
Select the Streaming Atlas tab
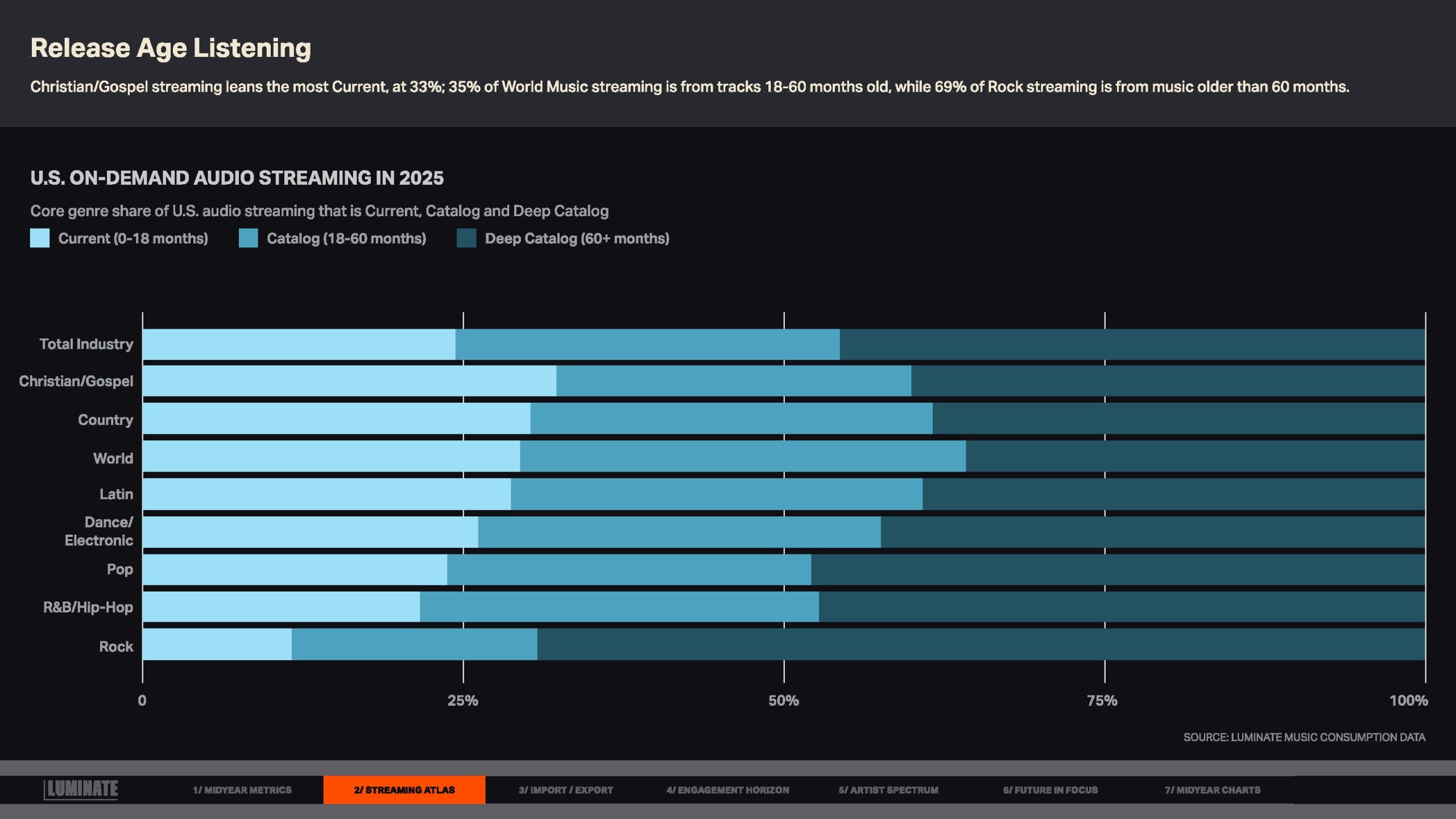404,790
